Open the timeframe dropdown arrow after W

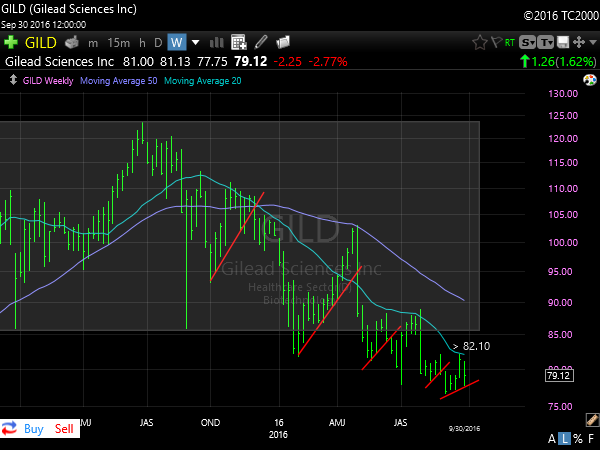tap(196, 42)
